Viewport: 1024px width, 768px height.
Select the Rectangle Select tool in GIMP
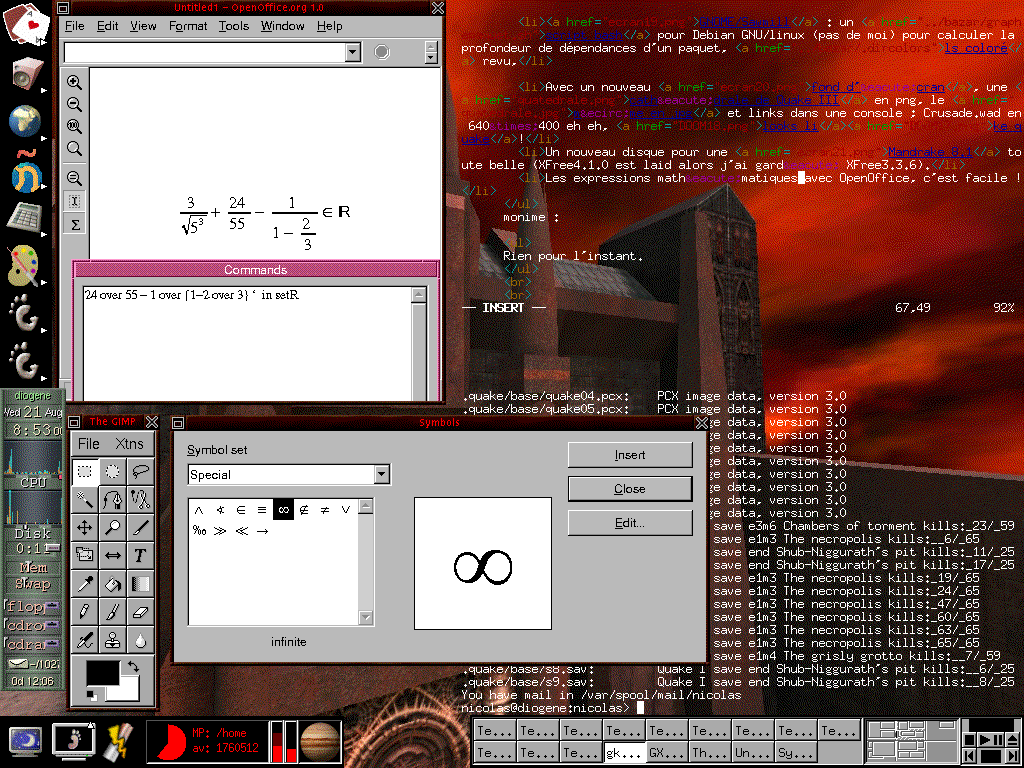[x=85, y=471]
